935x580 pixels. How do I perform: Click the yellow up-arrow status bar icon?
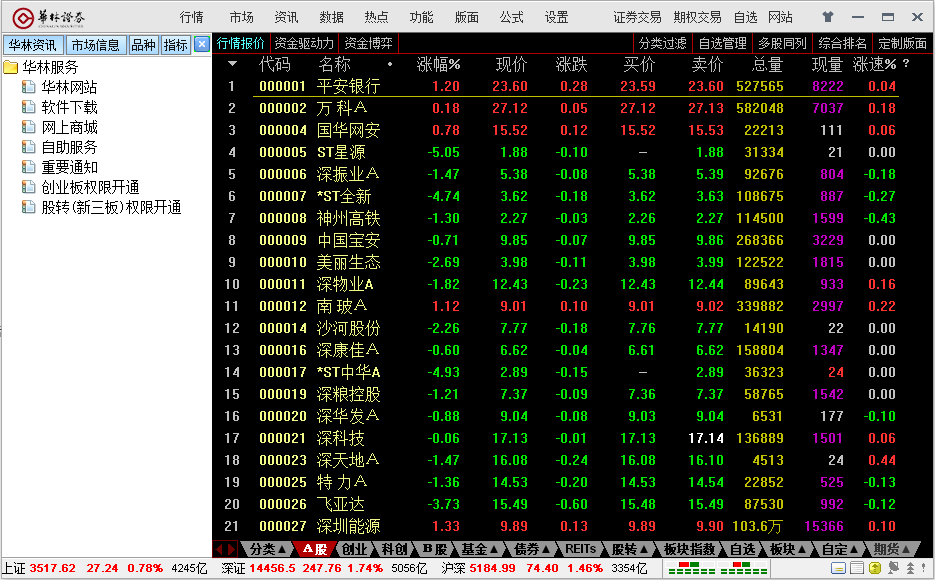875,568
